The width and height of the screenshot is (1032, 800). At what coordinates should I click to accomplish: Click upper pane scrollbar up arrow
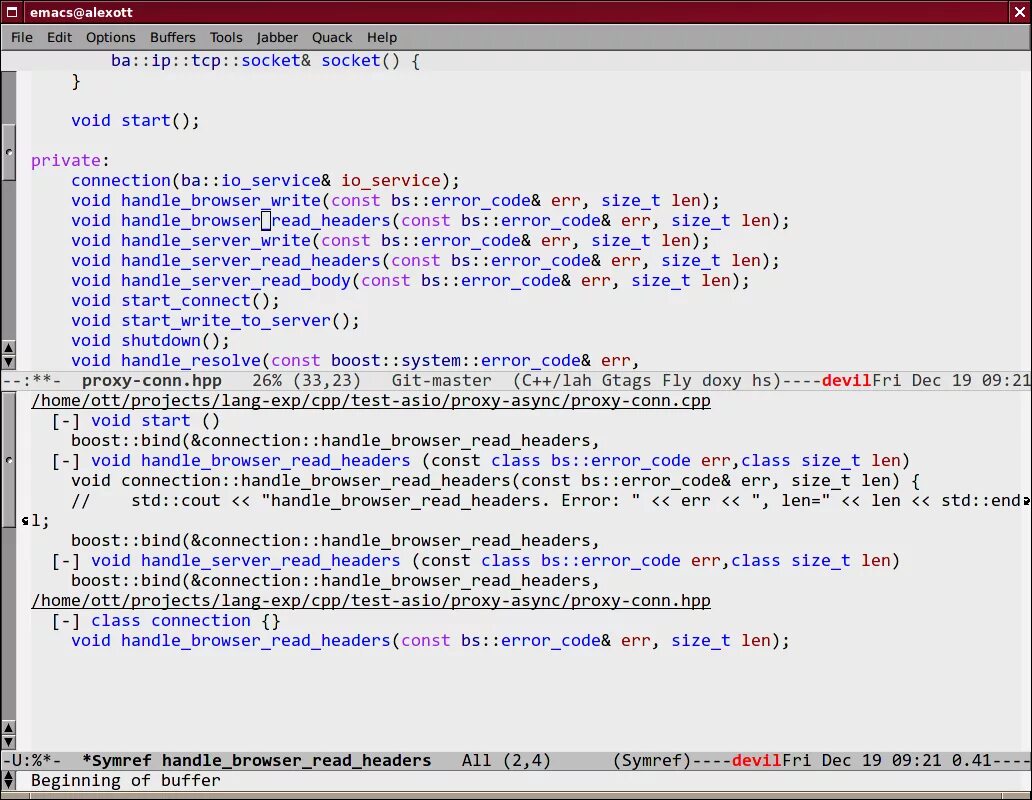9,347
